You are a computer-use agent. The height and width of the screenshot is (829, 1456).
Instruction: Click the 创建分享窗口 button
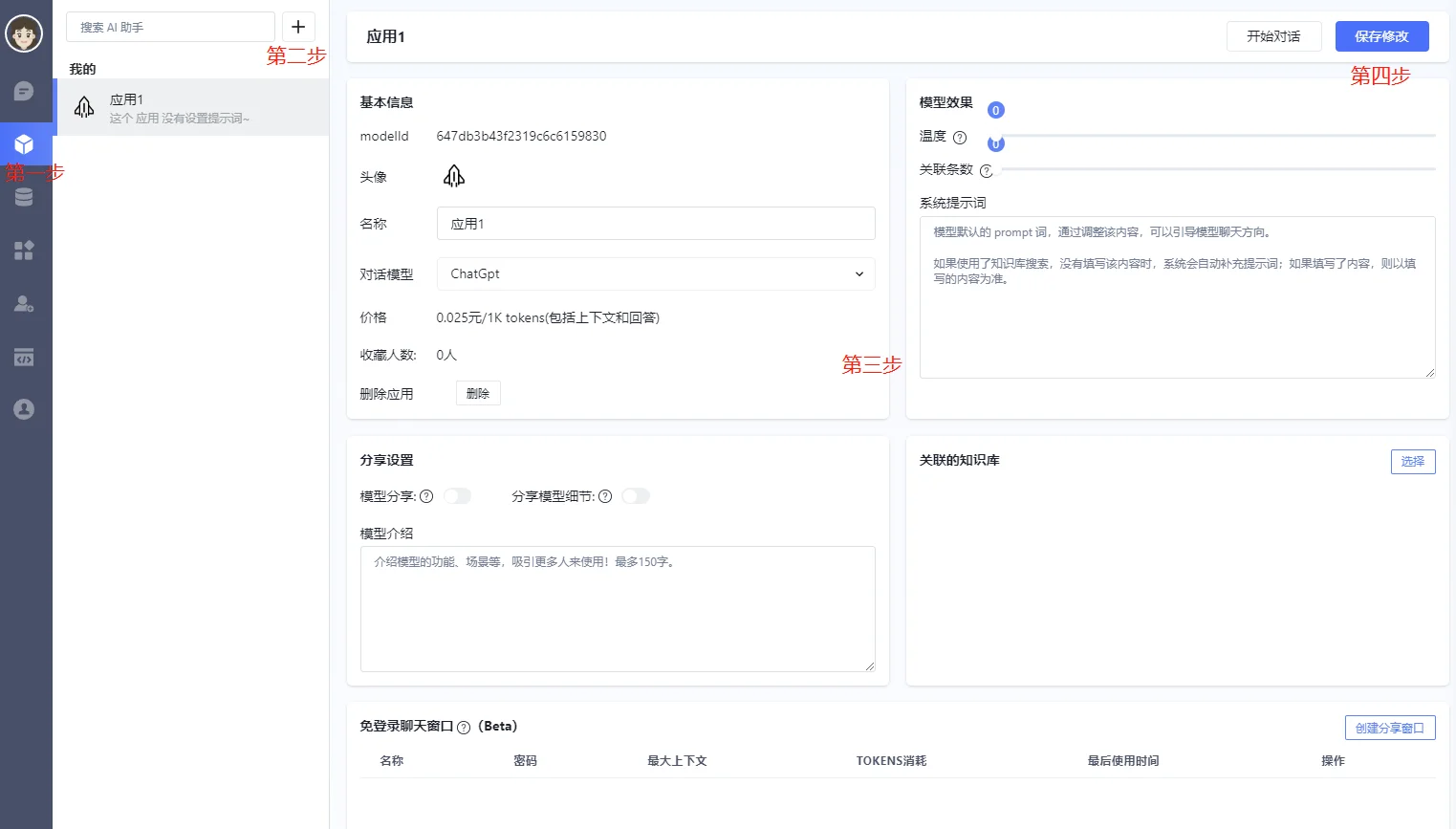1390,728
